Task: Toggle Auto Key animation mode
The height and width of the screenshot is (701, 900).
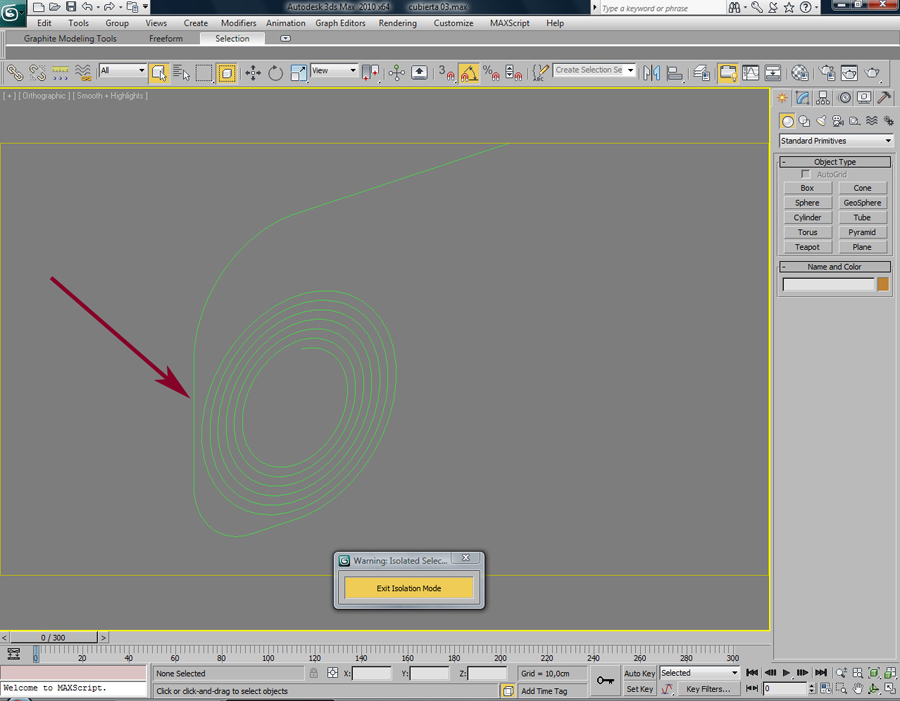Action: [x=639, y=673]
